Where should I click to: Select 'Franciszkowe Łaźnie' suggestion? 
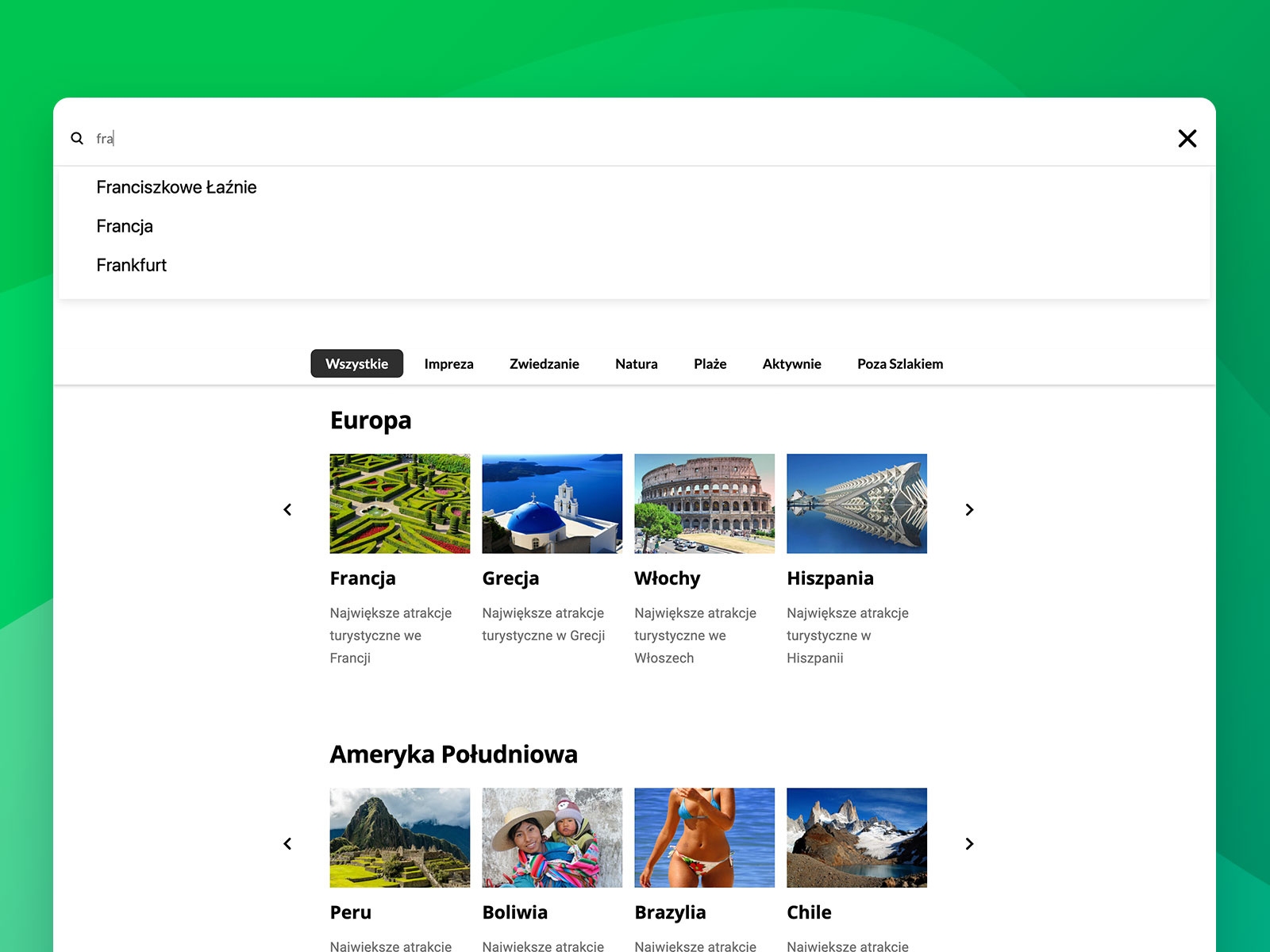[176, 187]
